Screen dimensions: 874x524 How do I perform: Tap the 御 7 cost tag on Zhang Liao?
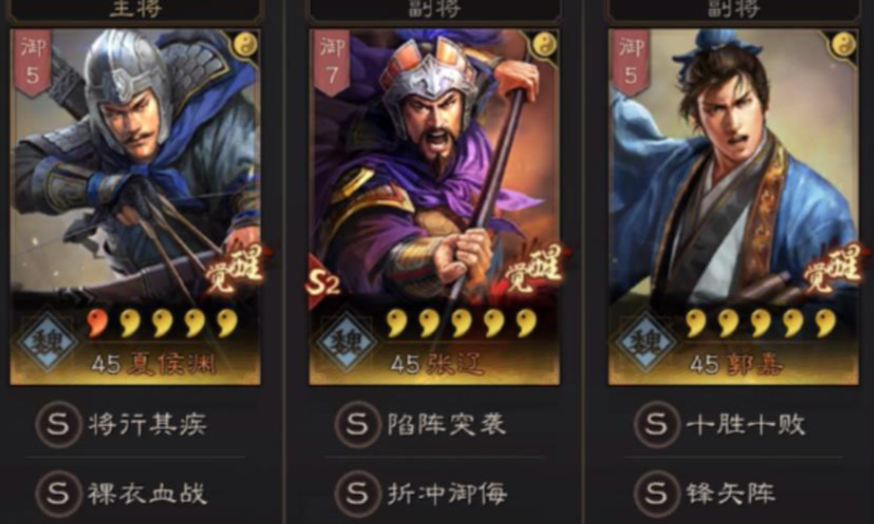(332, 61)
